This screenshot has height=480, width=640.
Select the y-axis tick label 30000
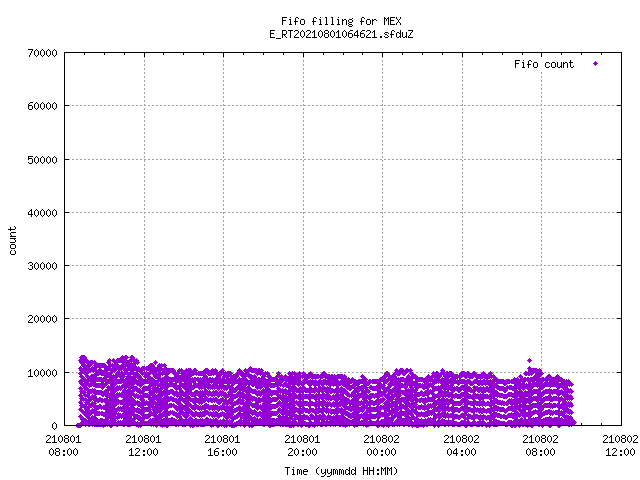(42, 266)
